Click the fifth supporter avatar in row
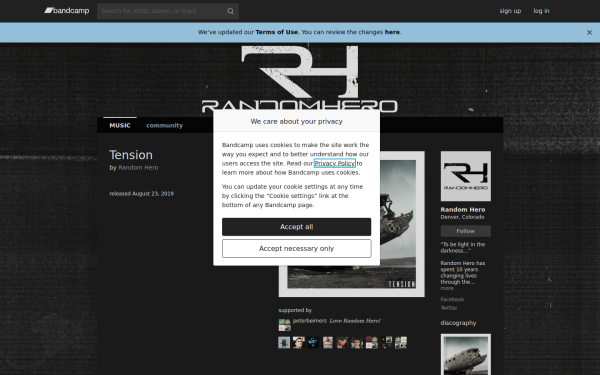The height and width of the screenshot is (375, 600). coord(342,342)
